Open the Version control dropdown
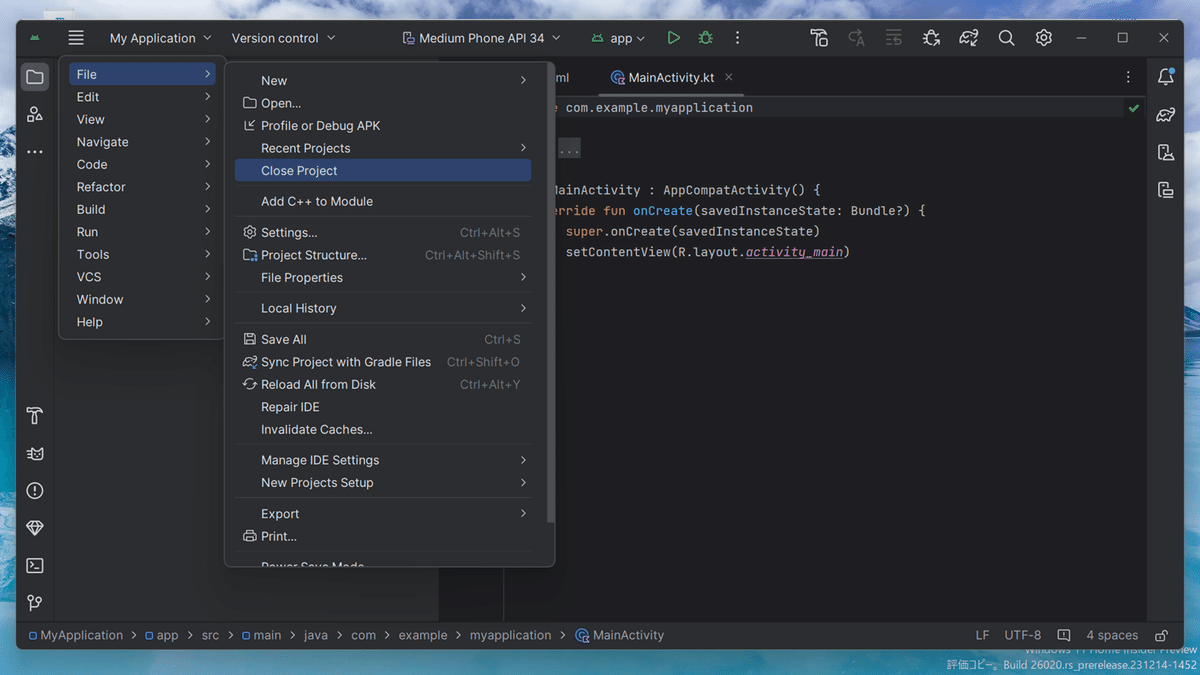1200x675 pixels. (284, 38)
